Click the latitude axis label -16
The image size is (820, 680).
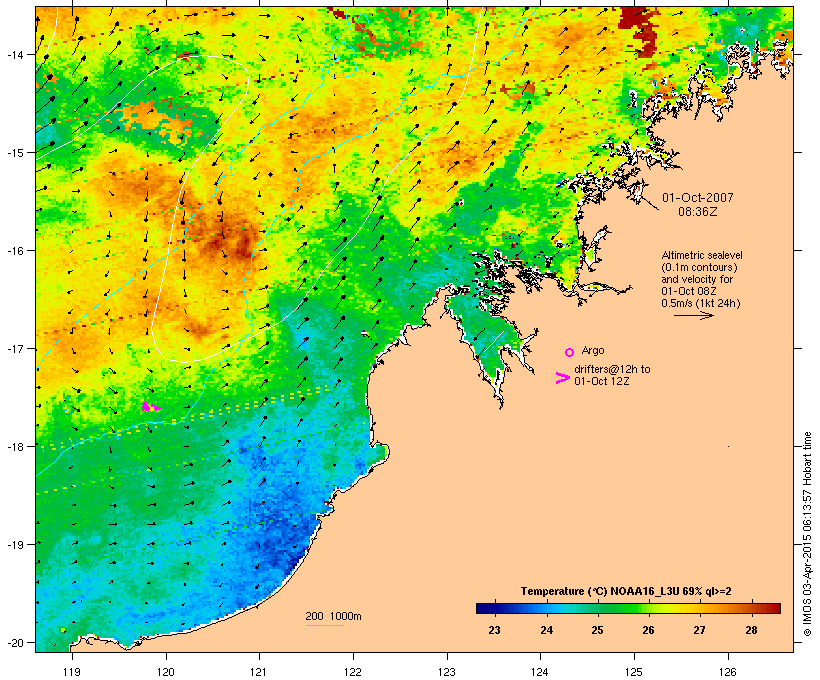(14, 251)
